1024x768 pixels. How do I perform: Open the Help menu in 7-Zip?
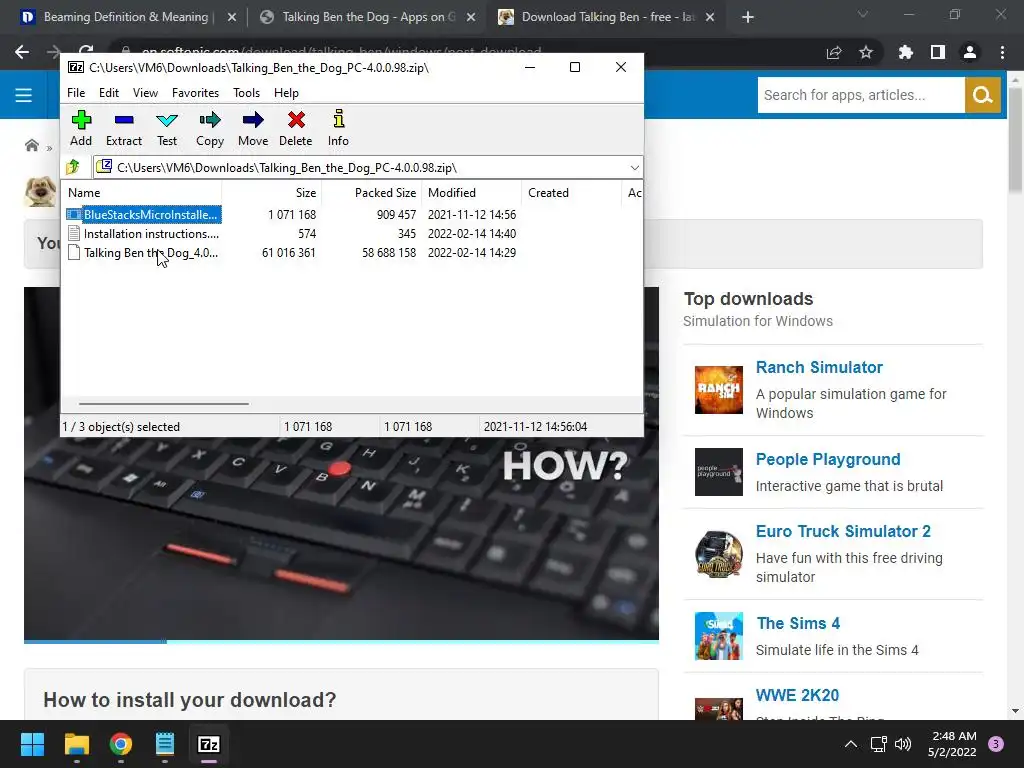[286, 93]
